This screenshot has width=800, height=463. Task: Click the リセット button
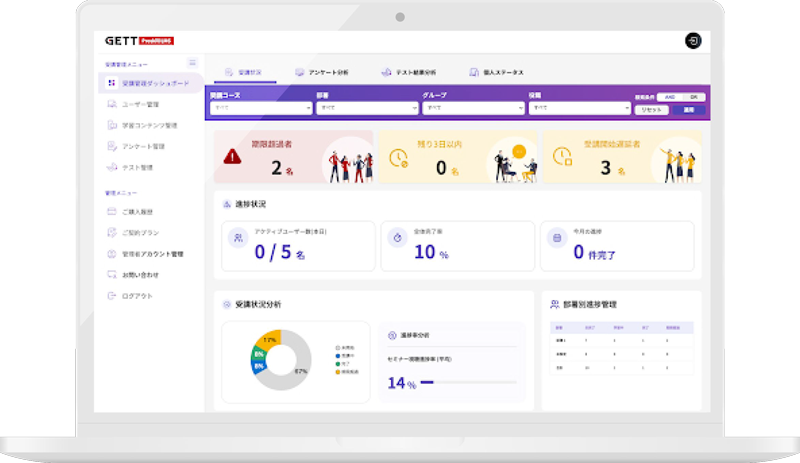click(x=652, y=109)
